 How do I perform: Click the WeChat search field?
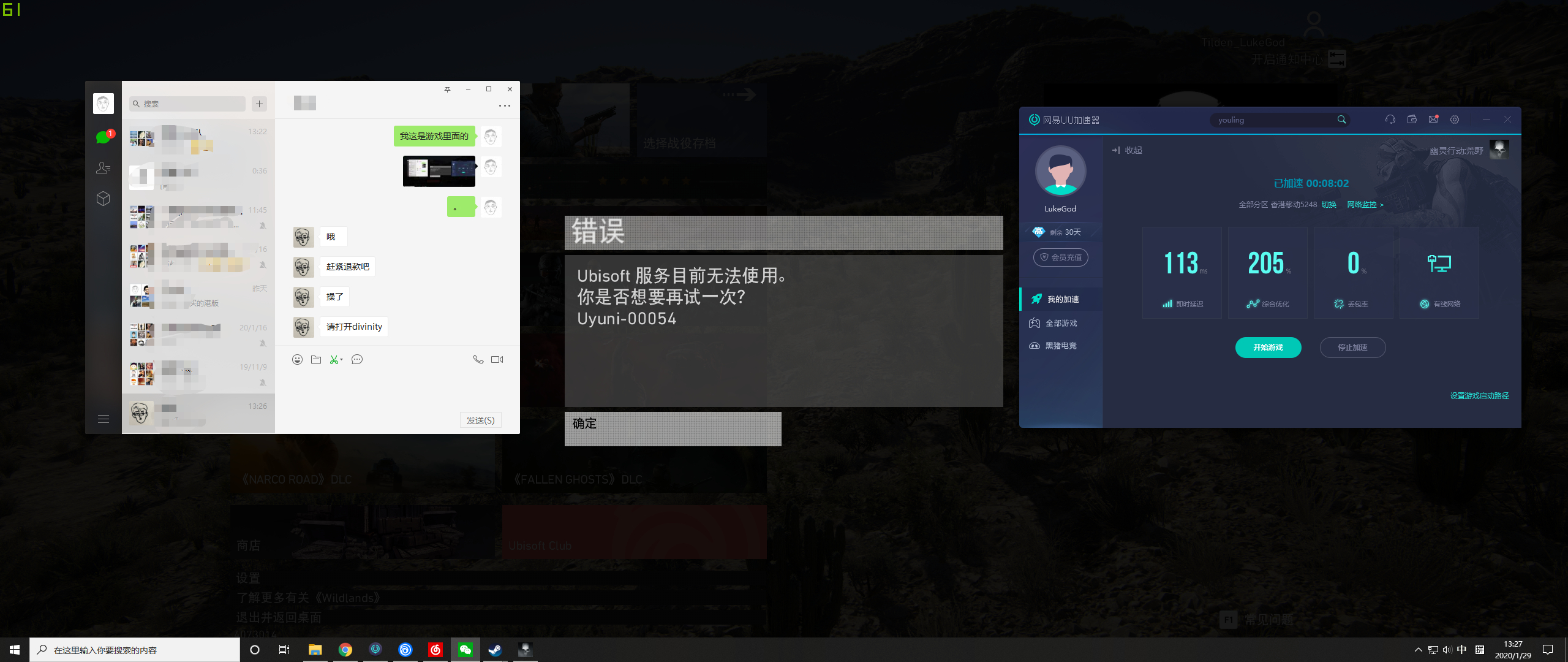[x=187, y=104]
